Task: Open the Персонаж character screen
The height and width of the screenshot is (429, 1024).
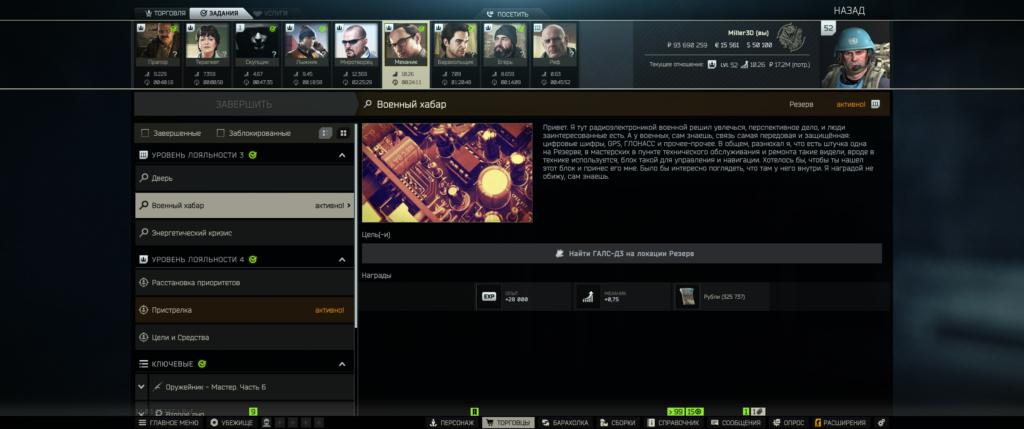Action: [451, 423]
